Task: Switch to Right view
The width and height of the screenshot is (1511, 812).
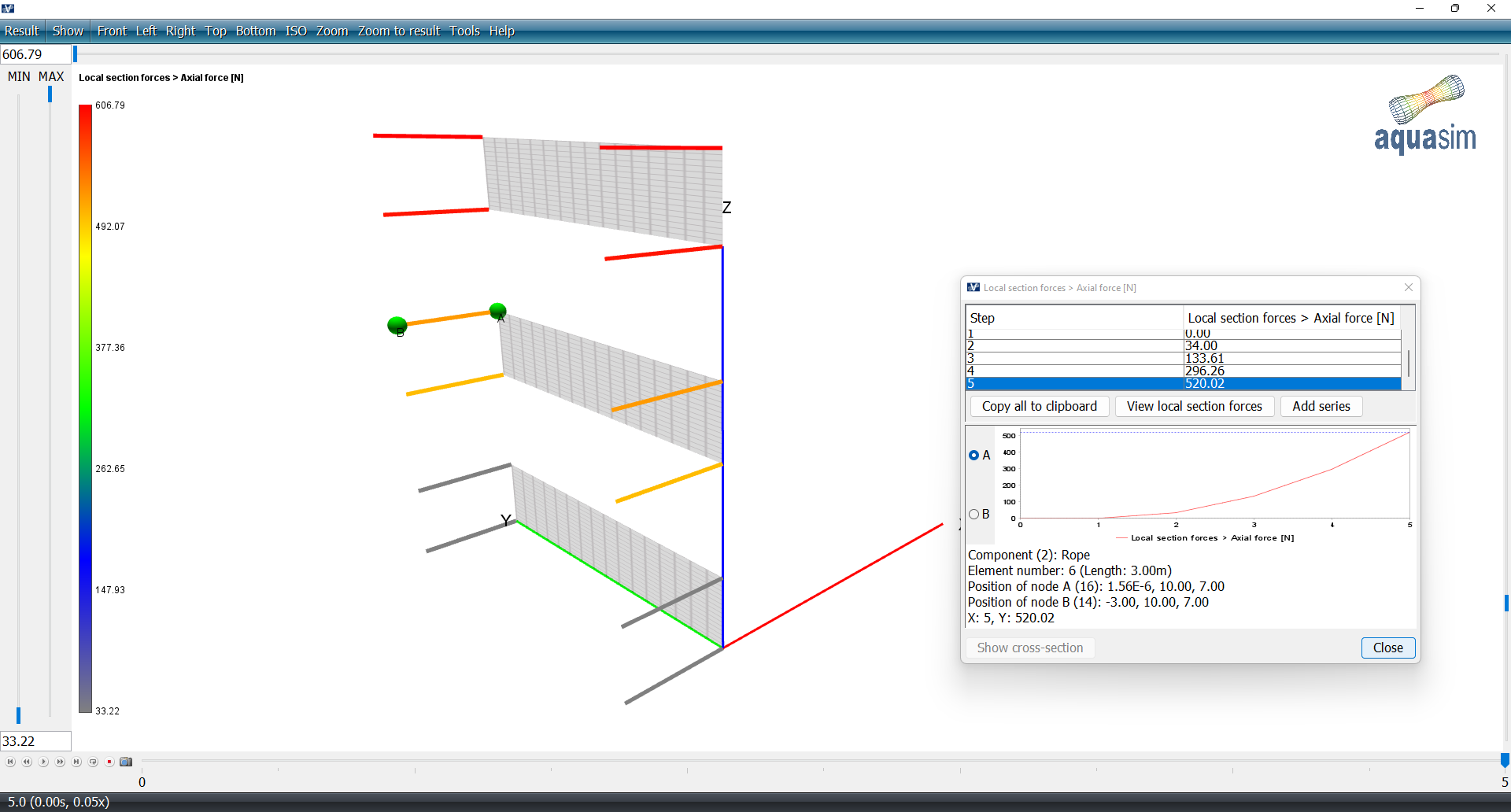Action: point(180,31)
